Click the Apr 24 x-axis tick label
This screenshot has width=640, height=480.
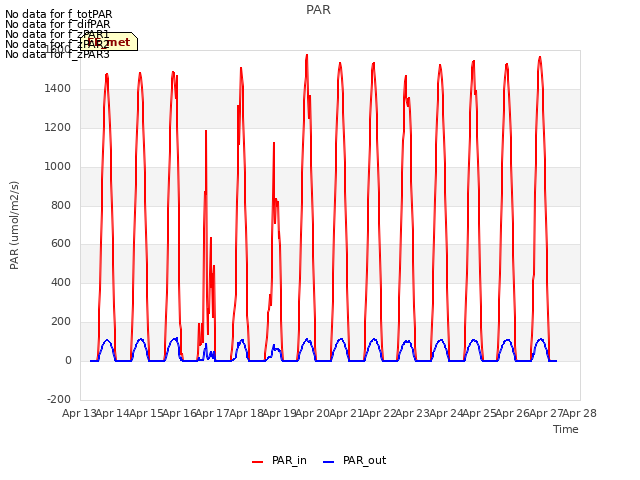tap(446, 413)
